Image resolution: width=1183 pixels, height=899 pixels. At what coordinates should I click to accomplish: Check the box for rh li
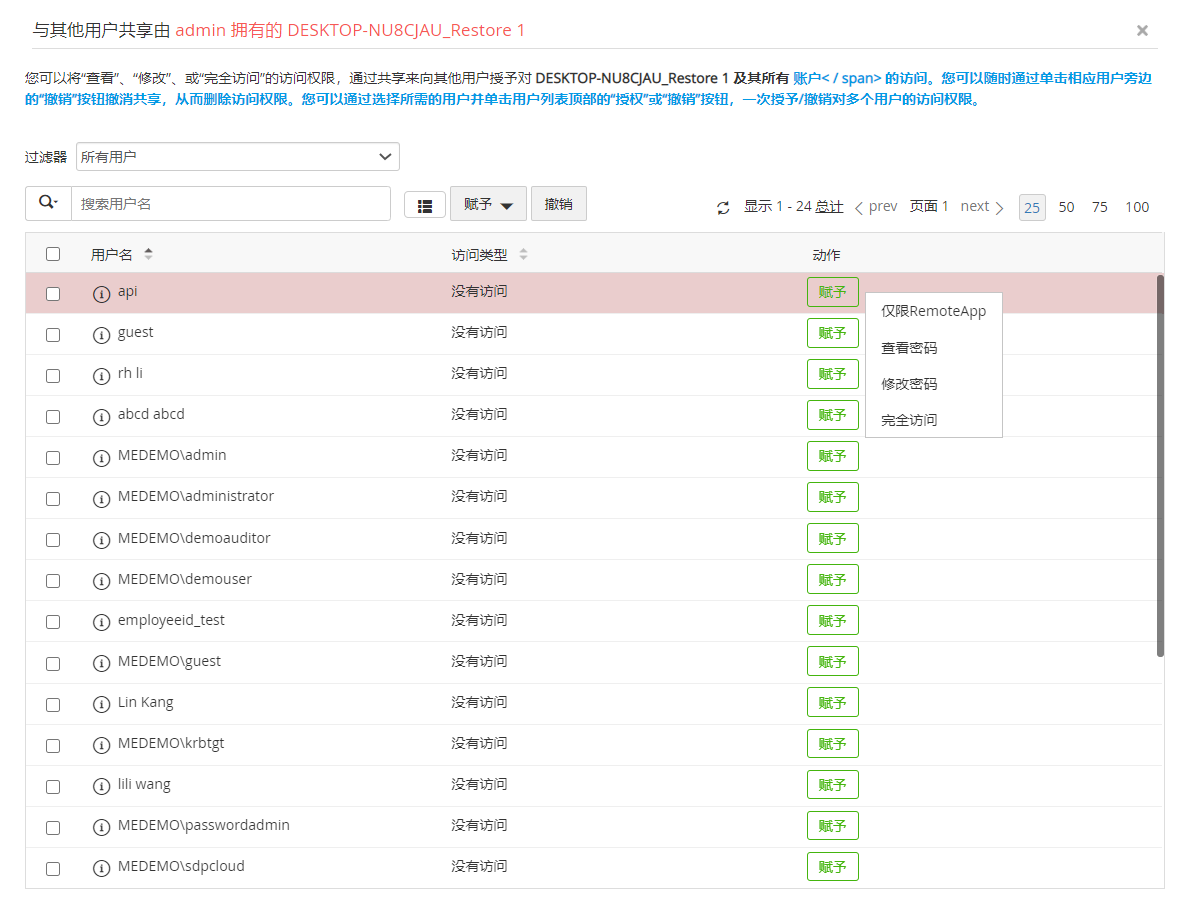(x=53, y=376)
